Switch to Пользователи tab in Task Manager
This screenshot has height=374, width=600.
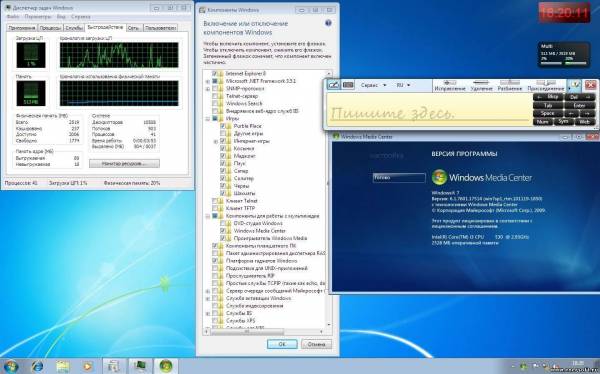[160, 28]
